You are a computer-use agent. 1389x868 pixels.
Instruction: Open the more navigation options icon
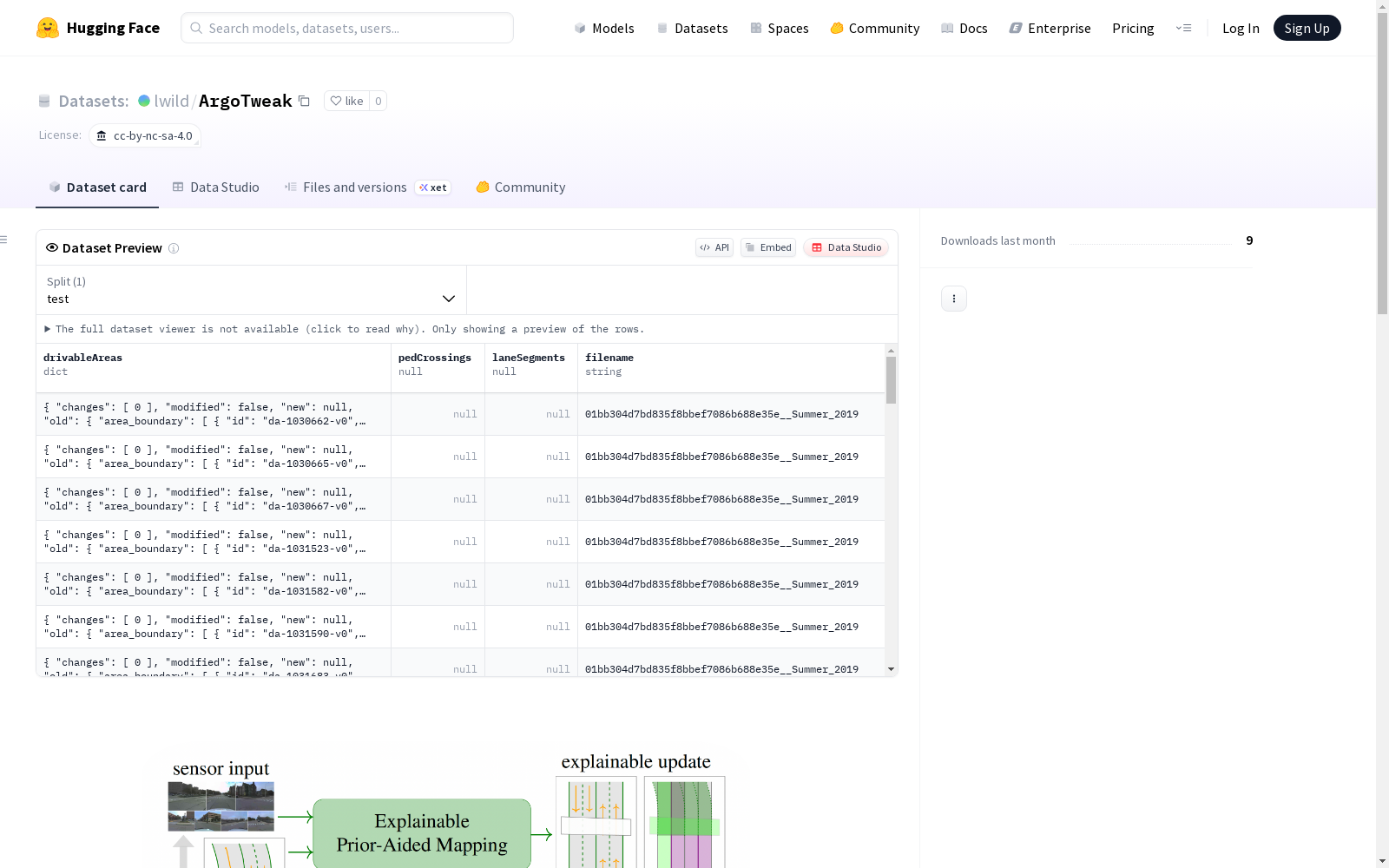click(x=1183, y=28)
